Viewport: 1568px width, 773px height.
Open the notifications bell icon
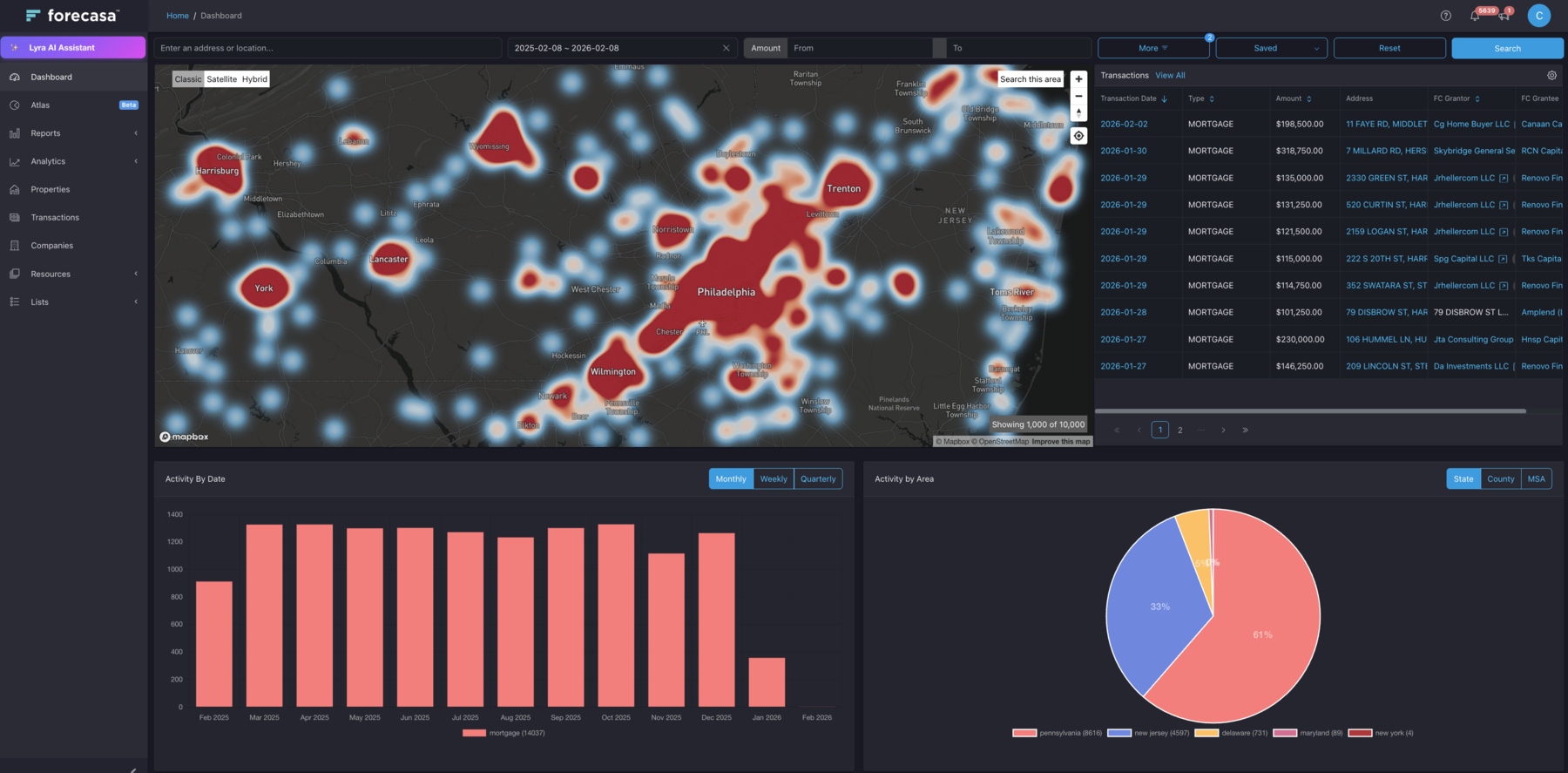[1475, 16]
